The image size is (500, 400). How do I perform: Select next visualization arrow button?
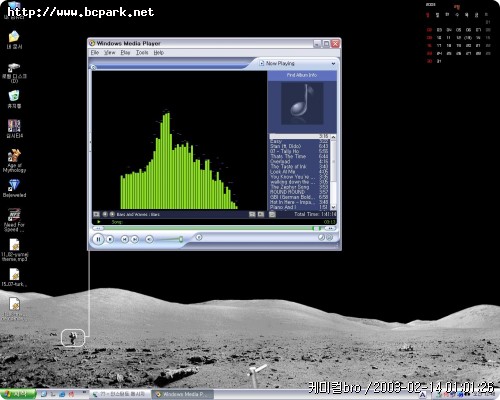point(112,214)
